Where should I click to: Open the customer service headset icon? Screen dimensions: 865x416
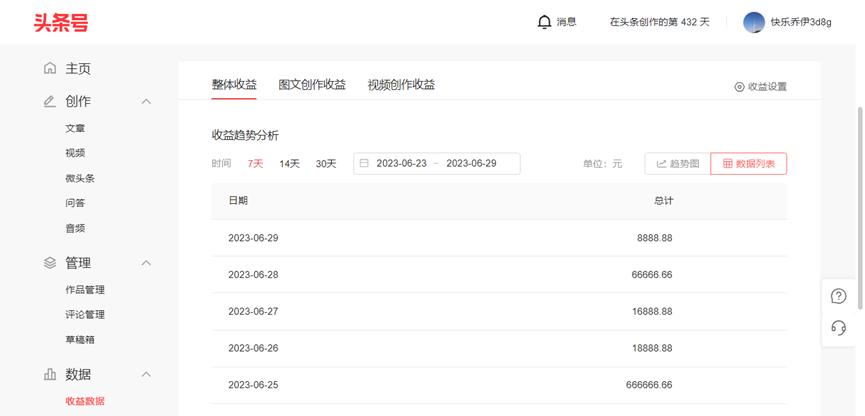[x=839, y=328]
